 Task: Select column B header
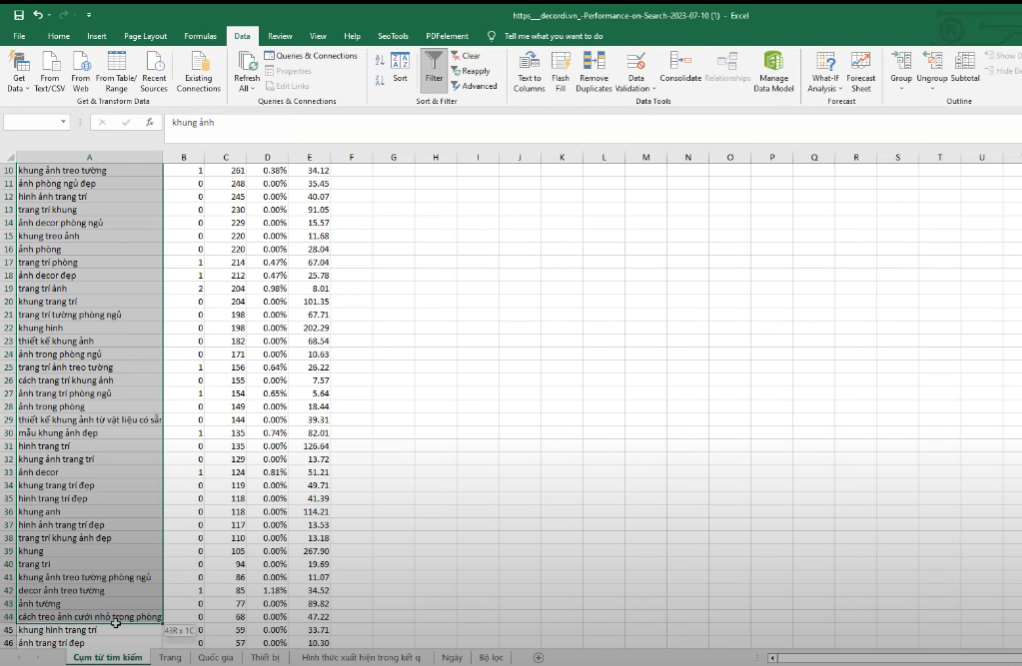pyautogui.click(x=184, y=157)
